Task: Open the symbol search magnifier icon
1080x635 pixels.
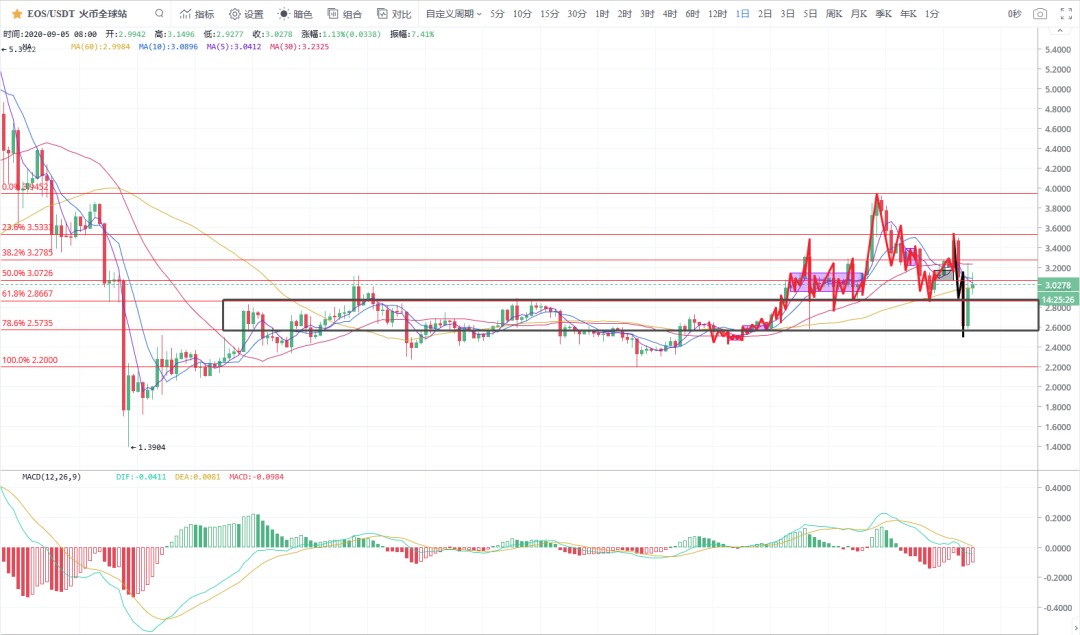Action: tap(159, 13)
